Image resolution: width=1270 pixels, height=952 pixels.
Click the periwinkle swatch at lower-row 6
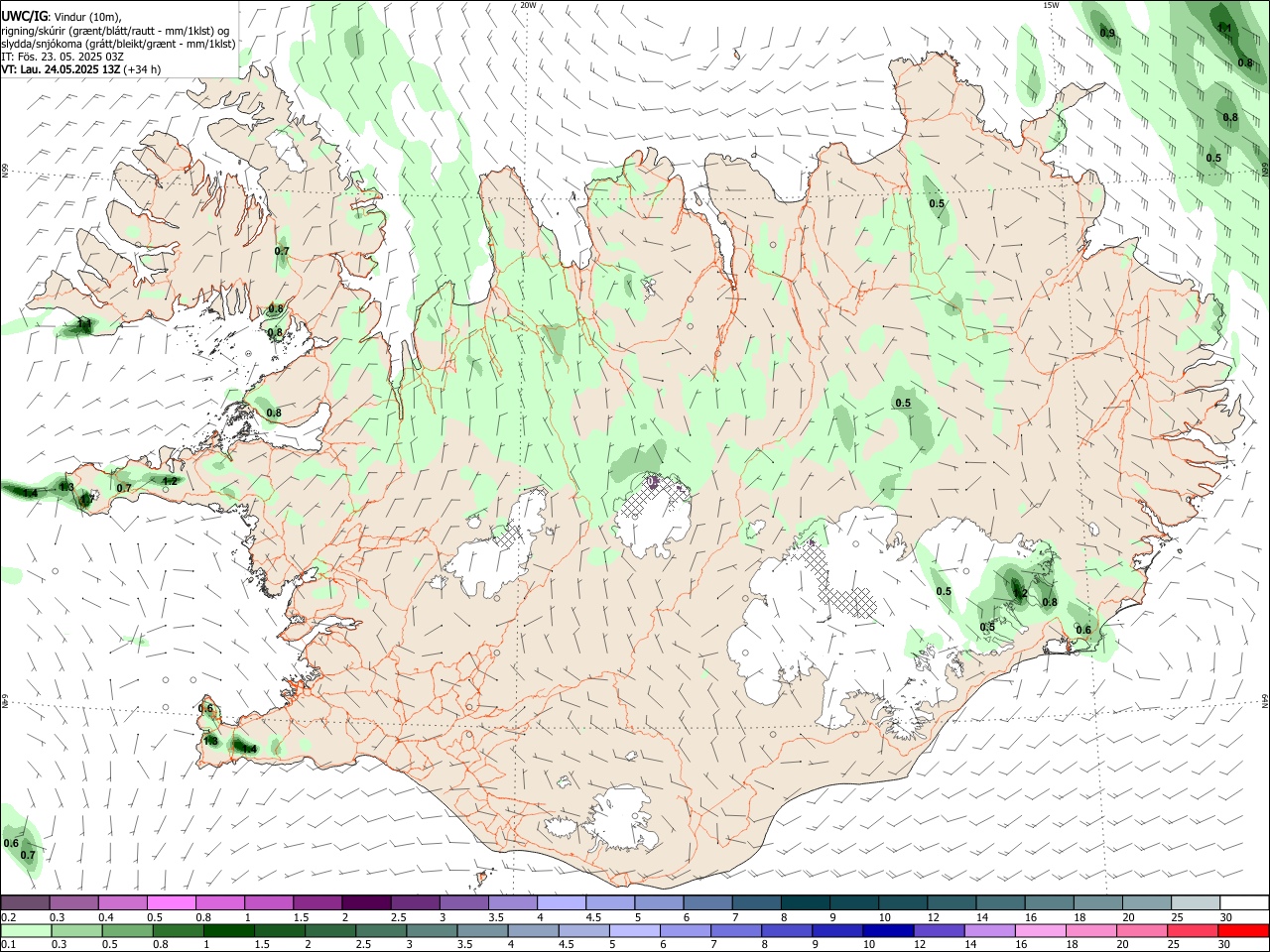point(686,930)
